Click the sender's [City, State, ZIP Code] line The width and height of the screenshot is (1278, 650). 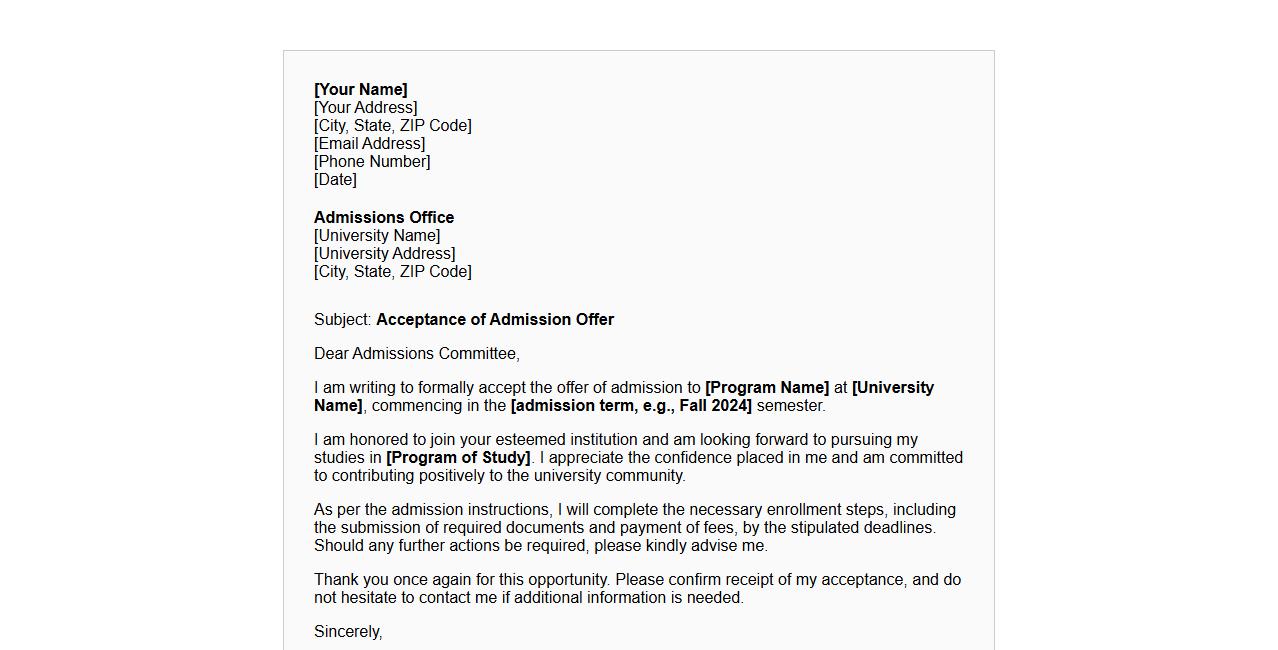pyautogui.click(x=392, y=126)
